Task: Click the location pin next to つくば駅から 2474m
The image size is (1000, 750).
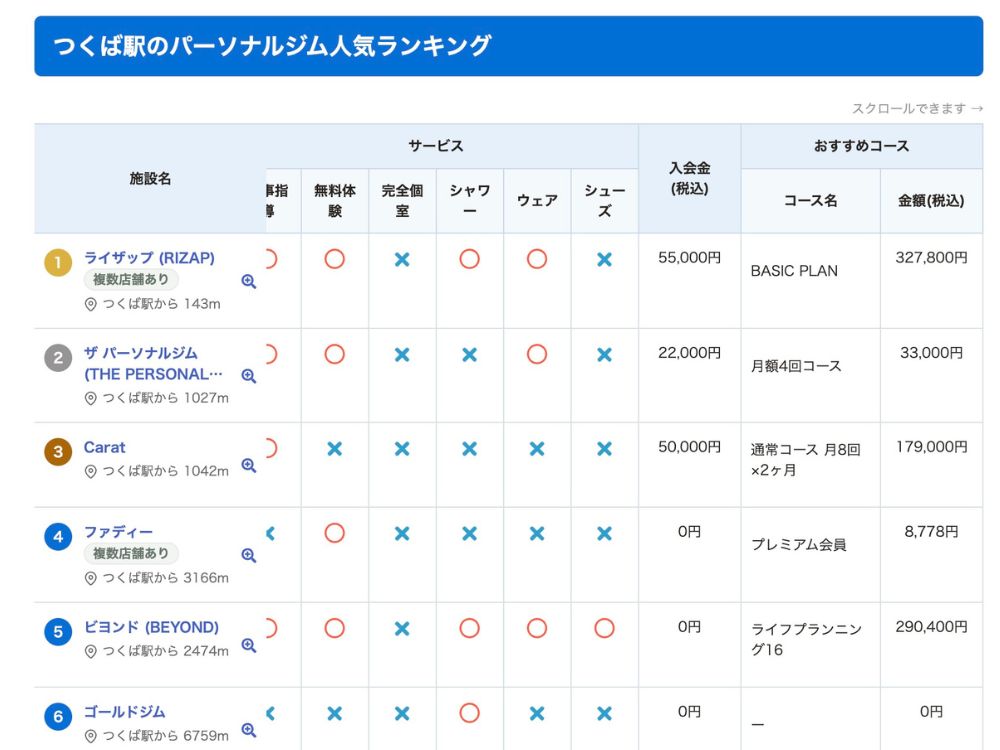Action: (x=91, y=651)
